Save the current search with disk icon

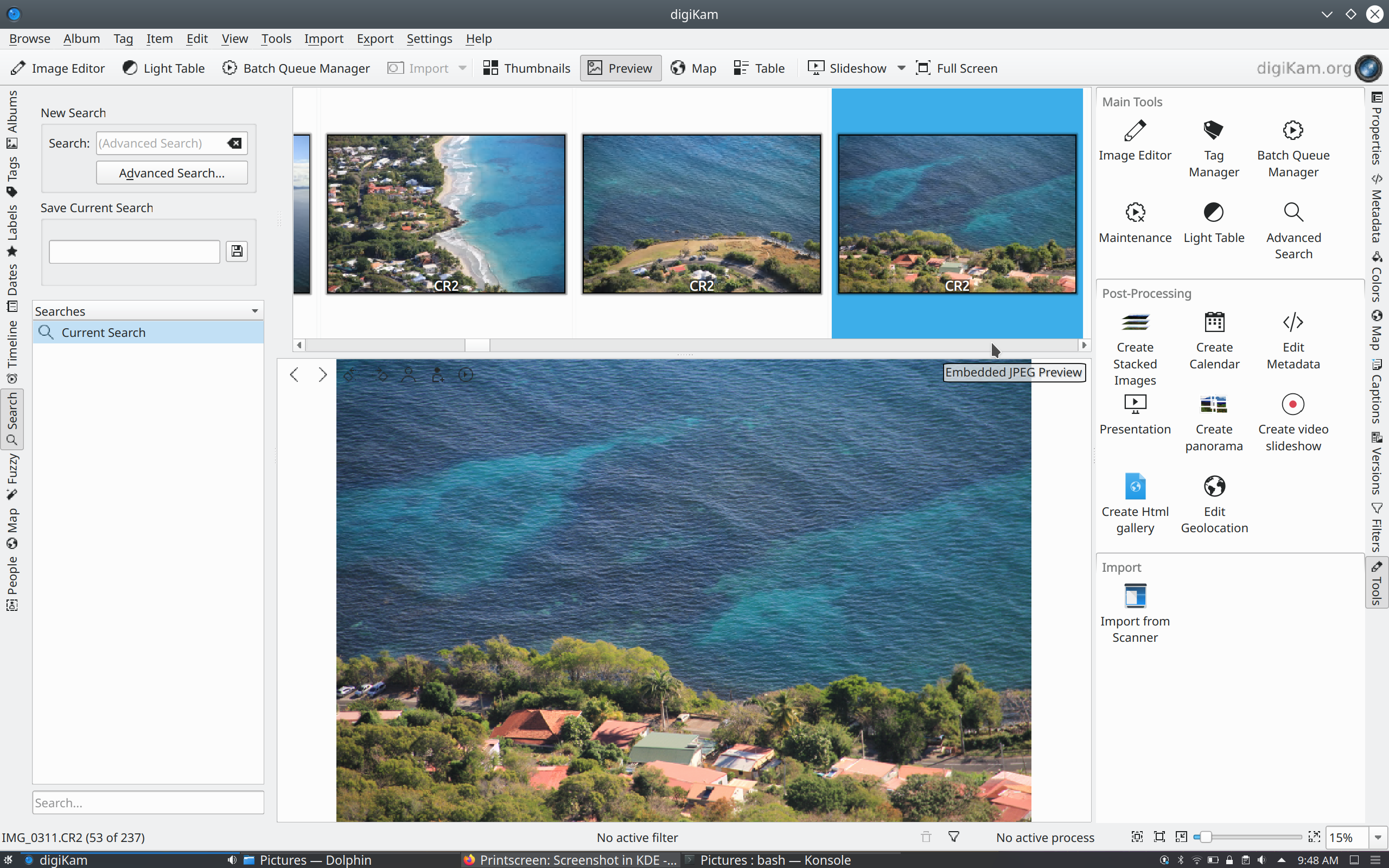pyautogui.click(x=237, y=251)
